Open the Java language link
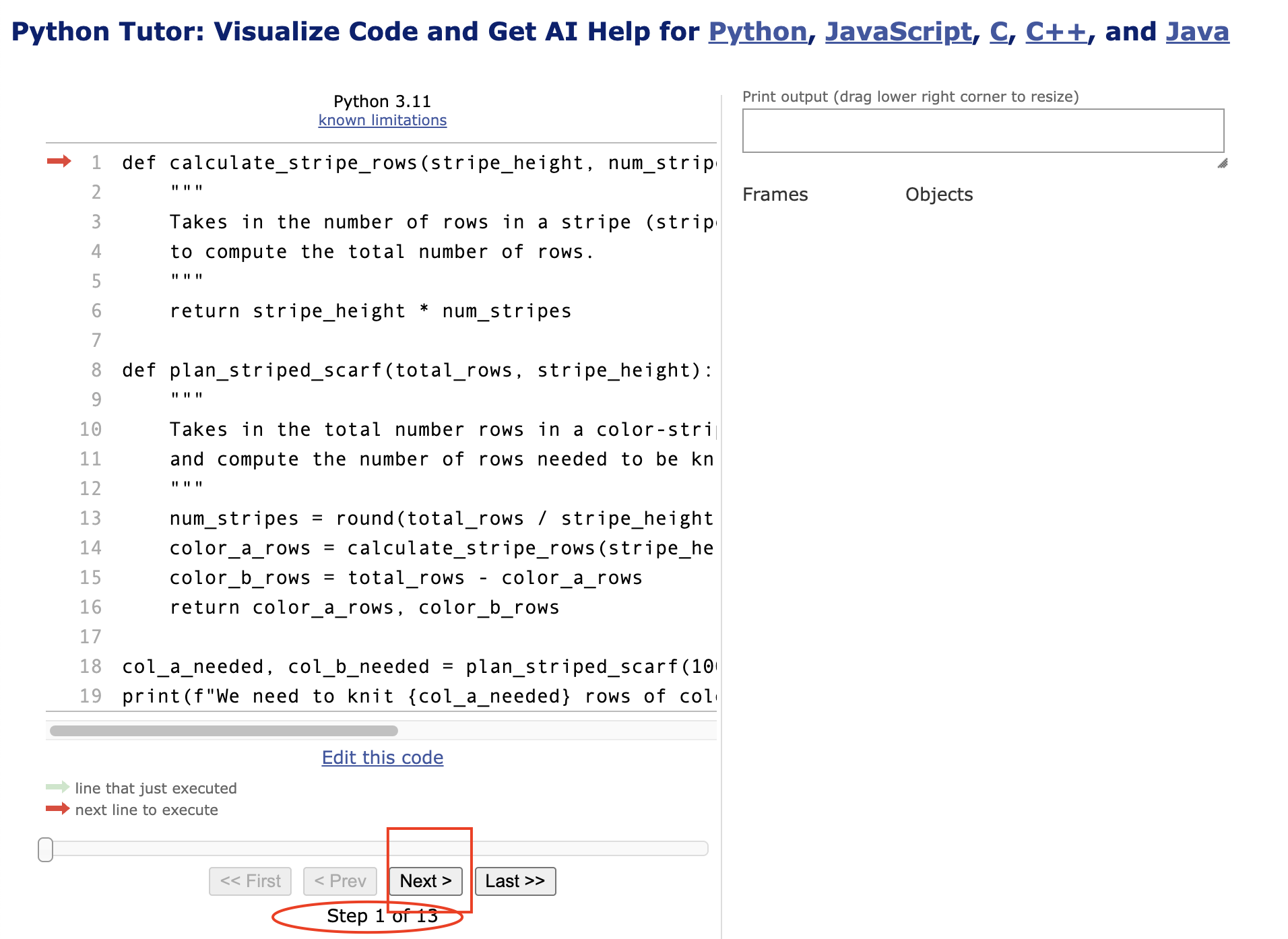 (x=1197, y=32)
